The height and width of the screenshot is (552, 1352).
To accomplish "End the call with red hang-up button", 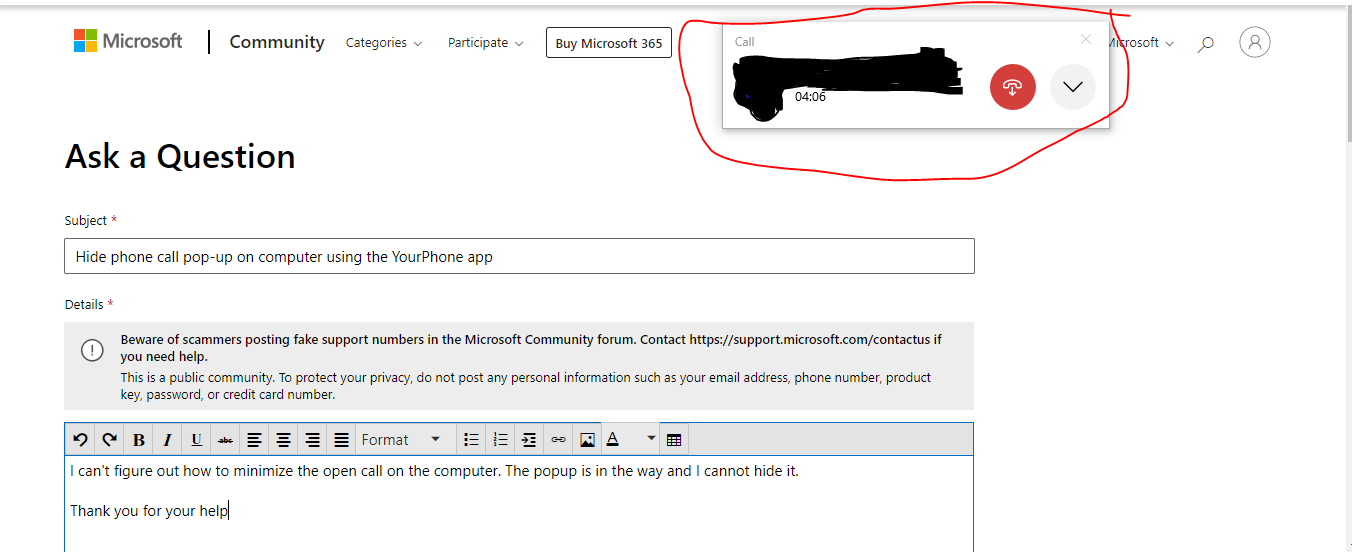I will 1013,87.
